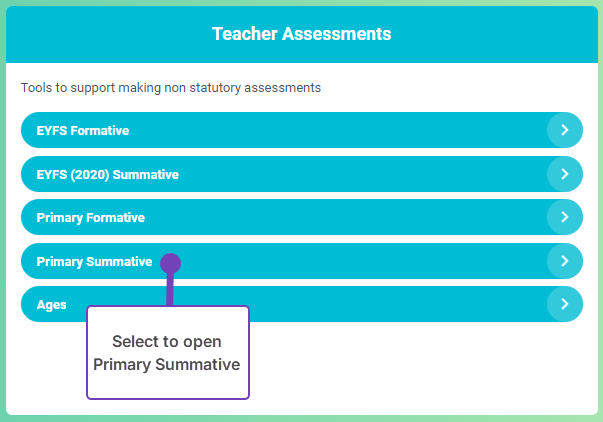This screenshot has height=422, width=603.
Task: Click the chevron circle on the Ages row
Action: [x=565, y=304]
